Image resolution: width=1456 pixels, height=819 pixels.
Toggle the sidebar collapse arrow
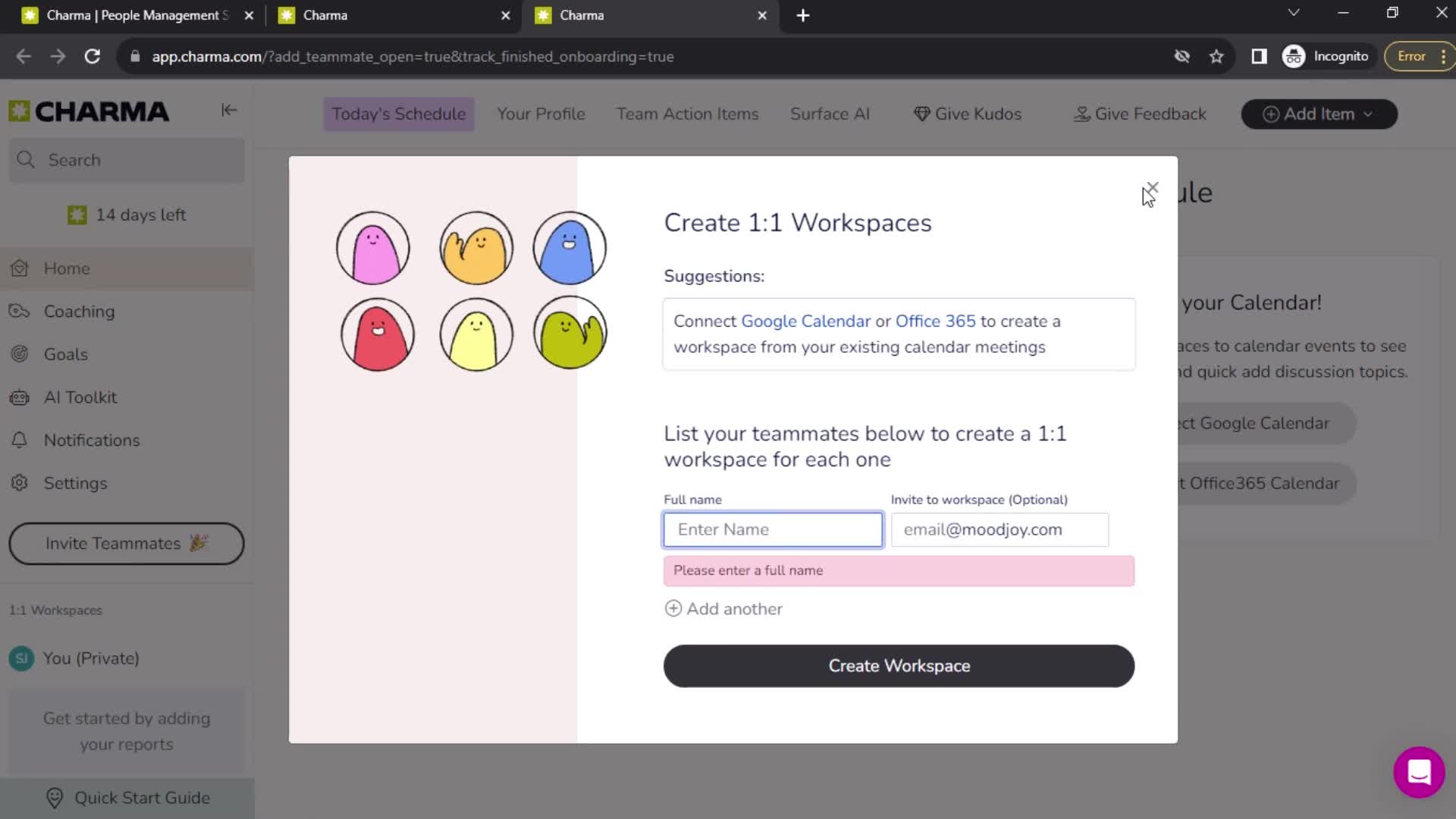(x=229, y=110)
